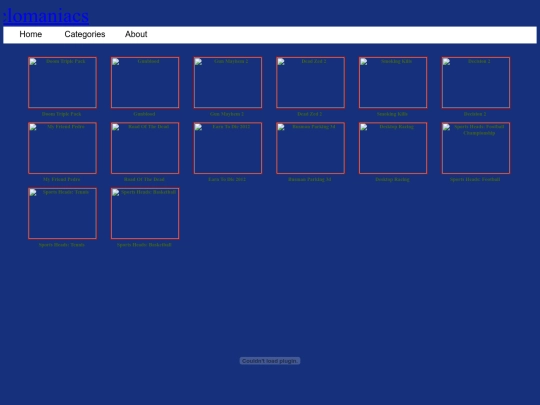Open the Earn To Die 2012 thumbnail box
Image resolution: width=540 pixels, height=405 pixels.
point(228,148)
